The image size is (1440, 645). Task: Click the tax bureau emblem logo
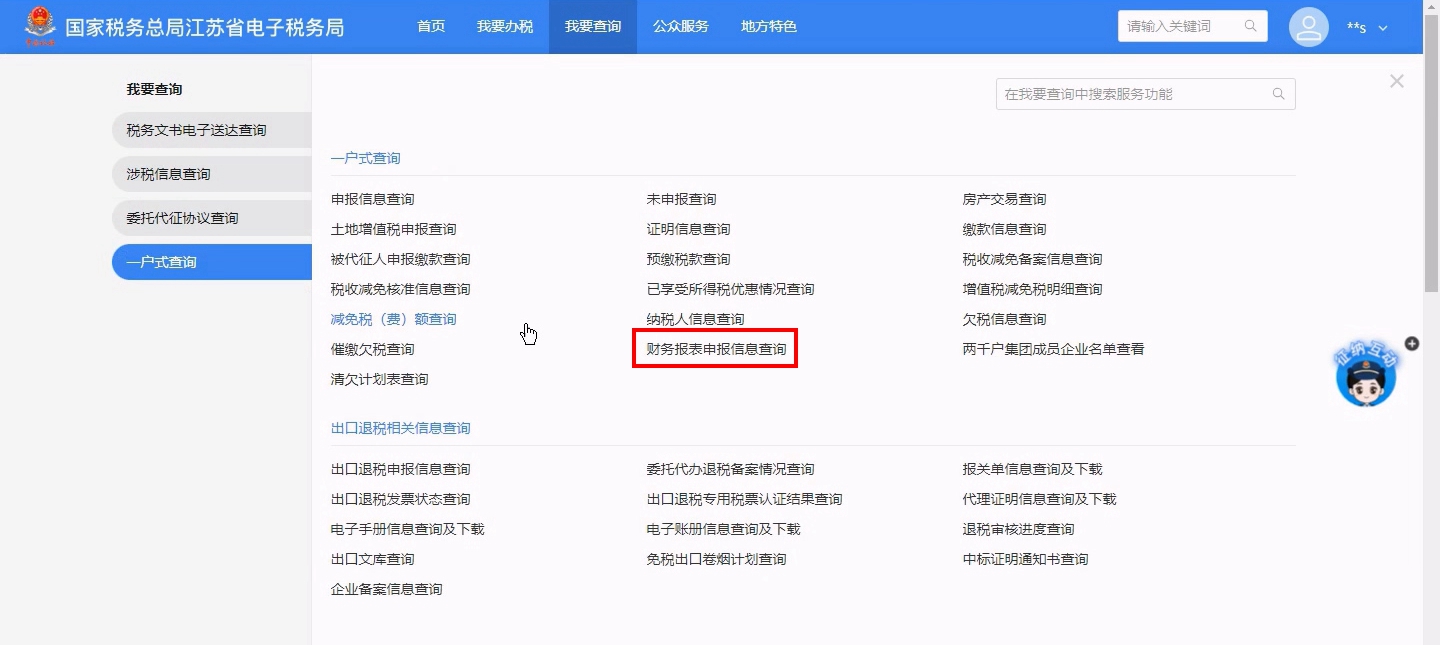(x=41, y=27)
